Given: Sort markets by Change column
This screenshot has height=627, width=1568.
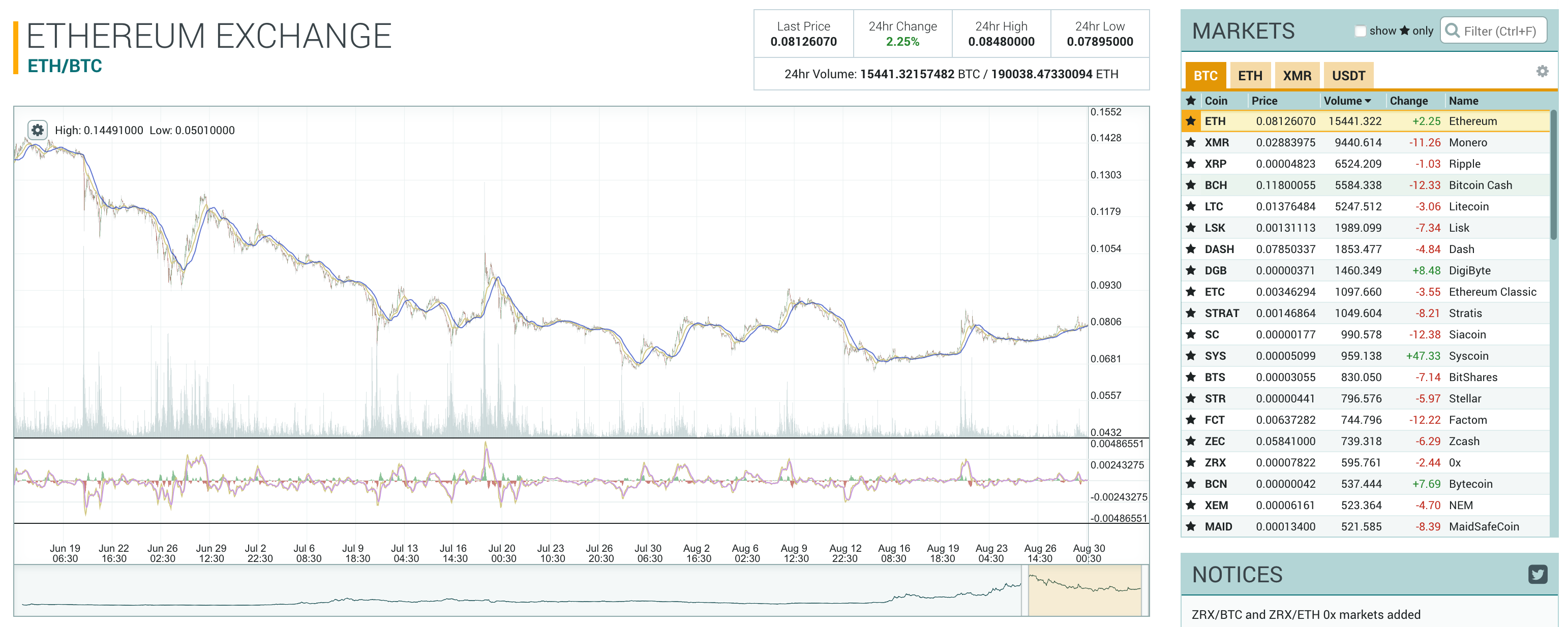Looking at the screenshot, I should point(1408,101).
